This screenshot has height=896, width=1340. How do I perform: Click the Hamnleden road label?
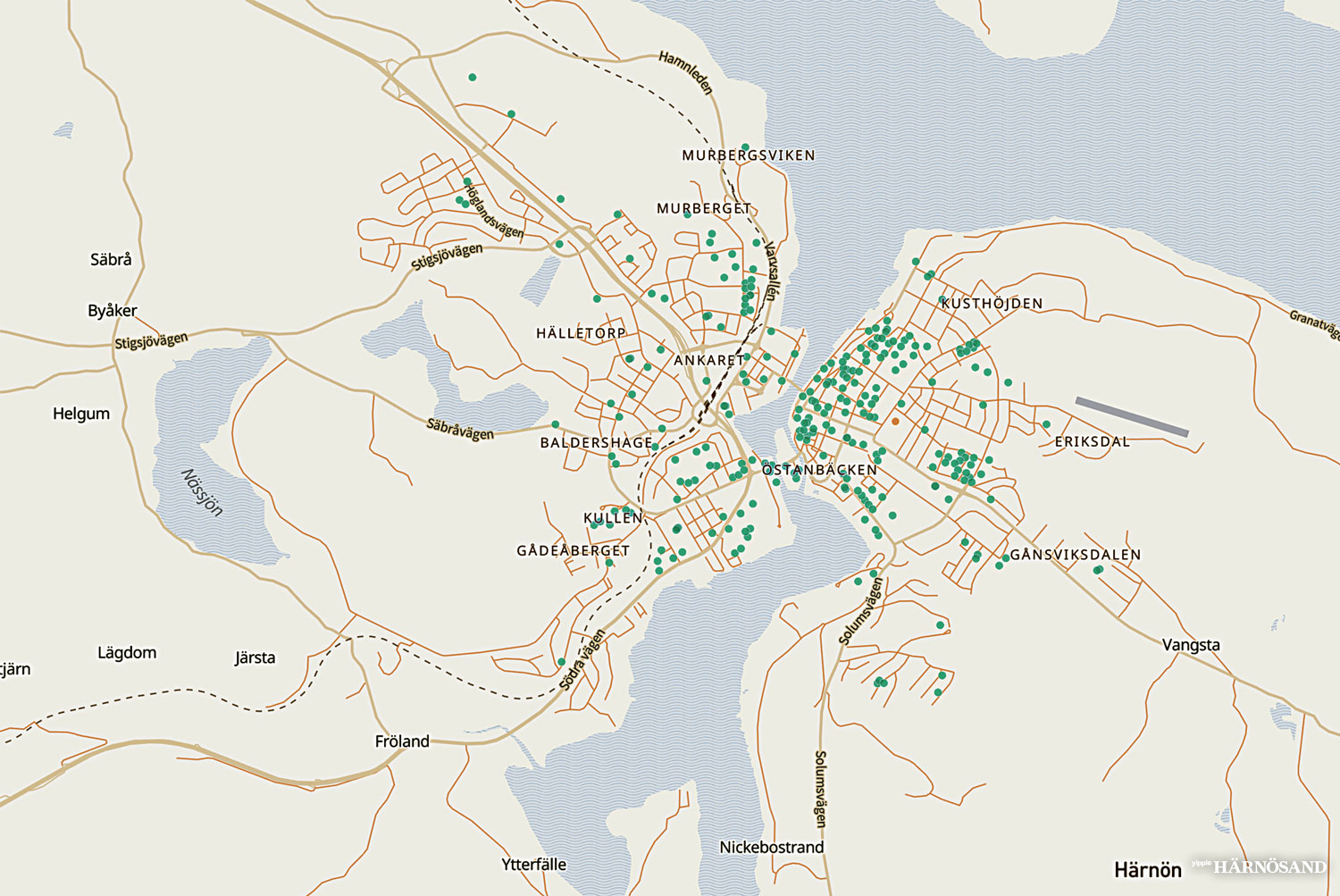pyautogui.click(x=686, y=72)
